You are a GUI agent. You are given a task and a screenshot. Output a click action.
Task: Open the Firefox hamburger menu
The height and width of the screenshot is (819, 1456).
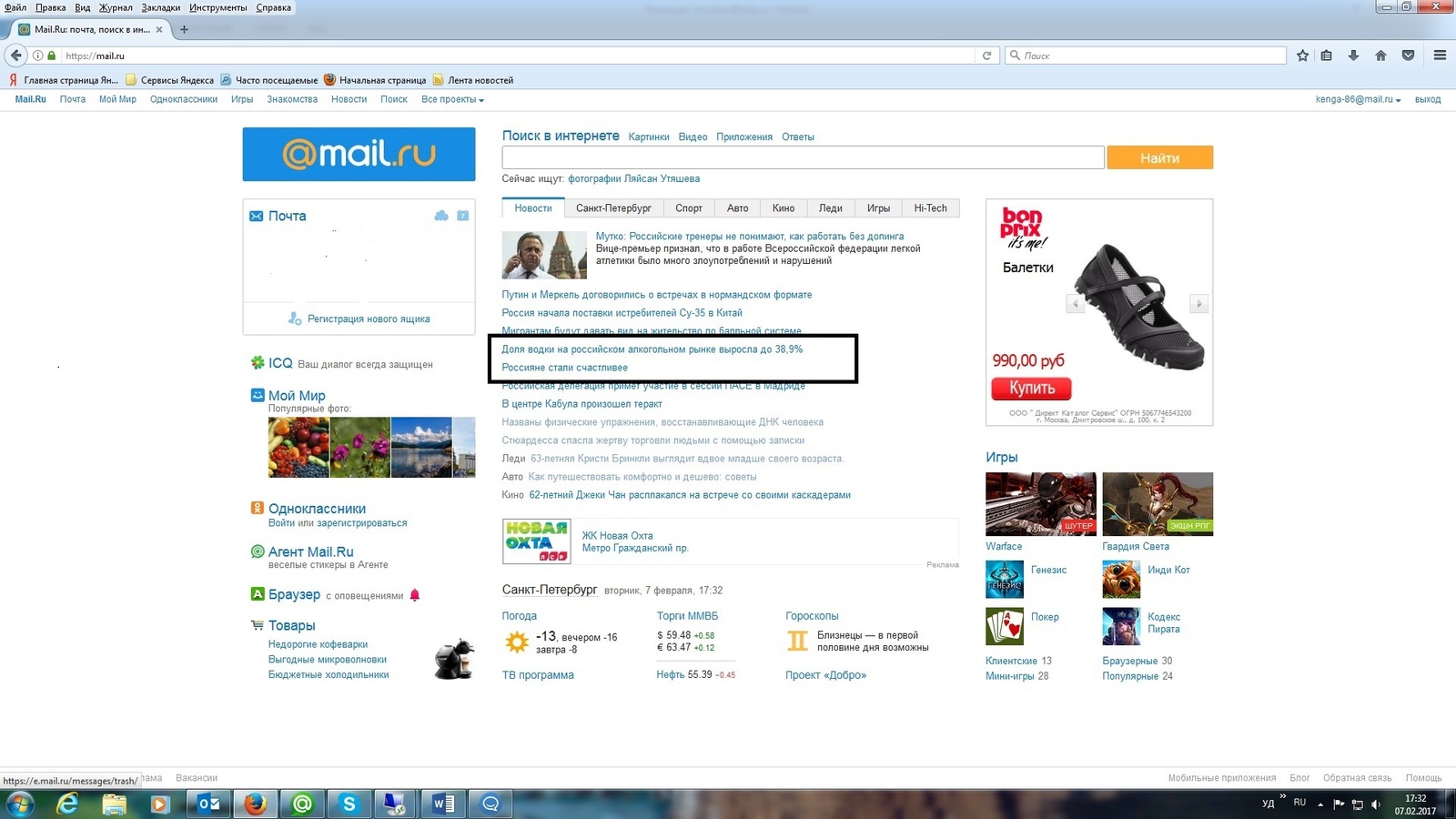coord(1440,56)
